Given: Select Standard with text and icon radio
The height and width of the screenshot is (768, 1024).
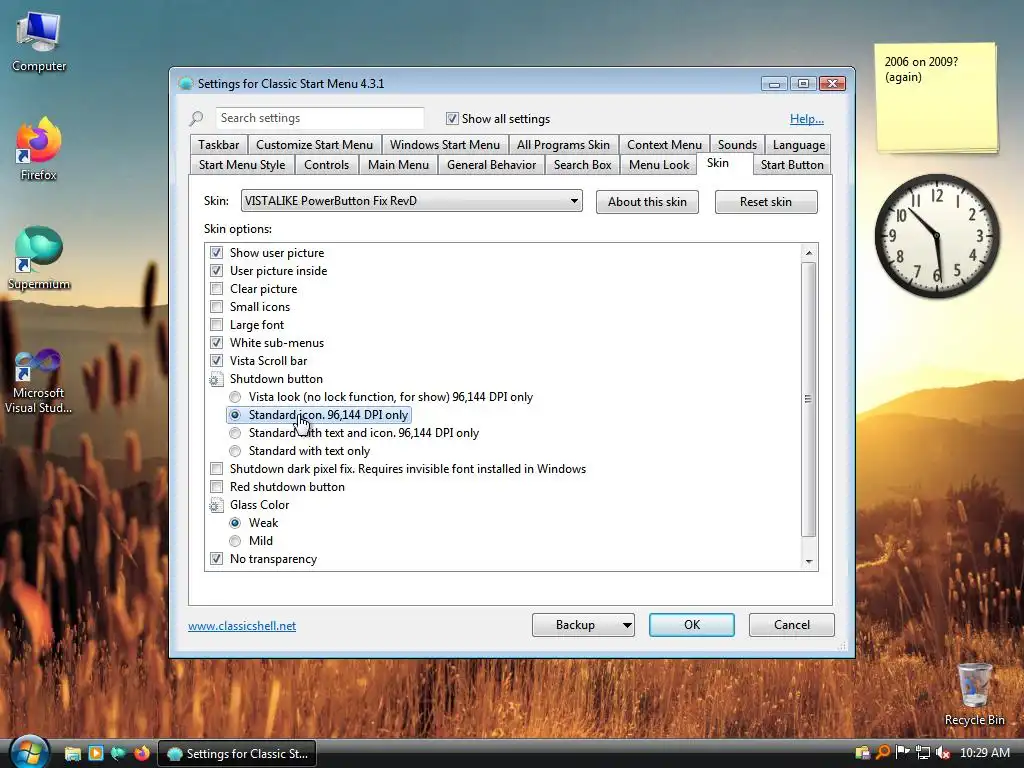Looking at the screenshot, I should 235,433.
